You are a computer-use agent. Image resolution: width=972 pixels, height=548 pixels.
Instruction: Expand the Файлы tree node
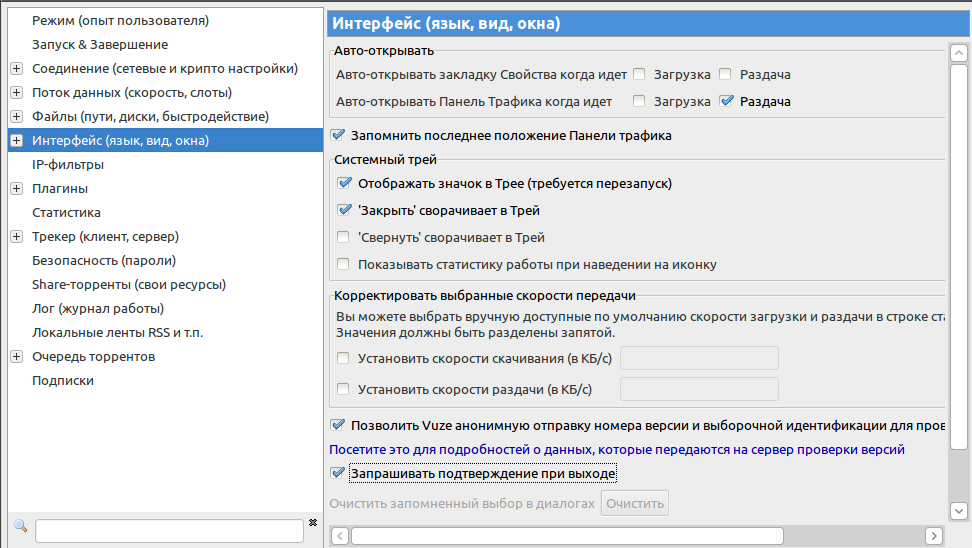coord(17,117)
